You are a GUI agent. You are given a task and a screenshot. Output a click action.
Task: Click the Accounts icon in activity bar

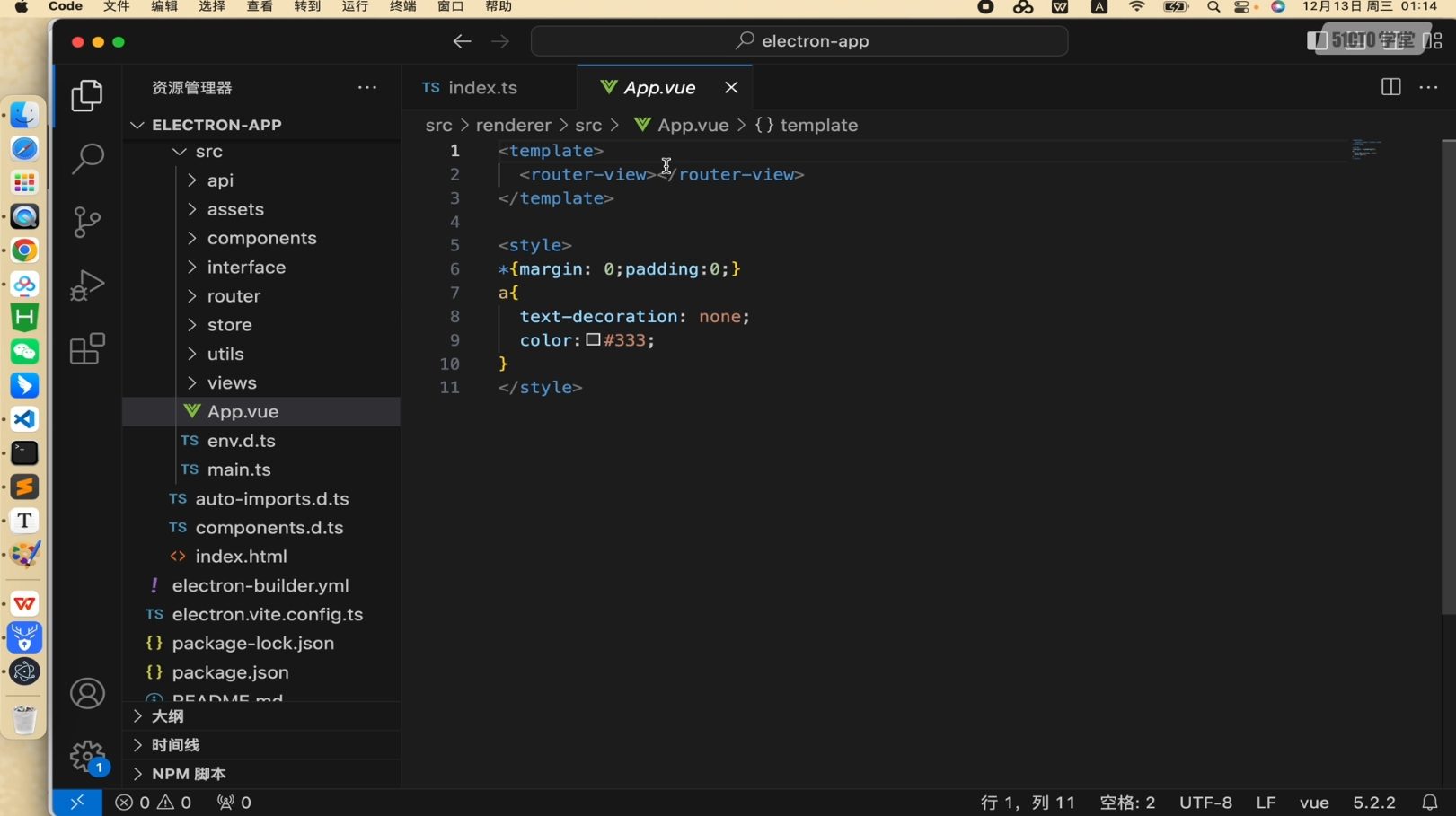[87, 694]
